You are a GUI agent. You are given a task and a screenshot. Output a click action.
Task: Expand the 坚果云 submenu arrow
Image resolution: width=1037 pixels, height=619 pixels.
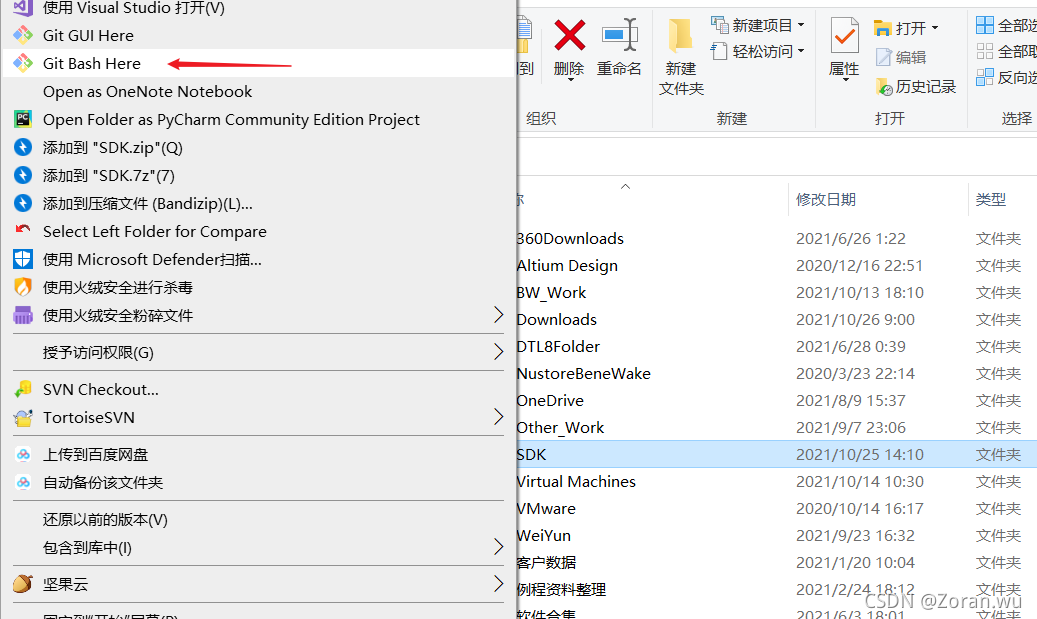(x=499, y=584)
